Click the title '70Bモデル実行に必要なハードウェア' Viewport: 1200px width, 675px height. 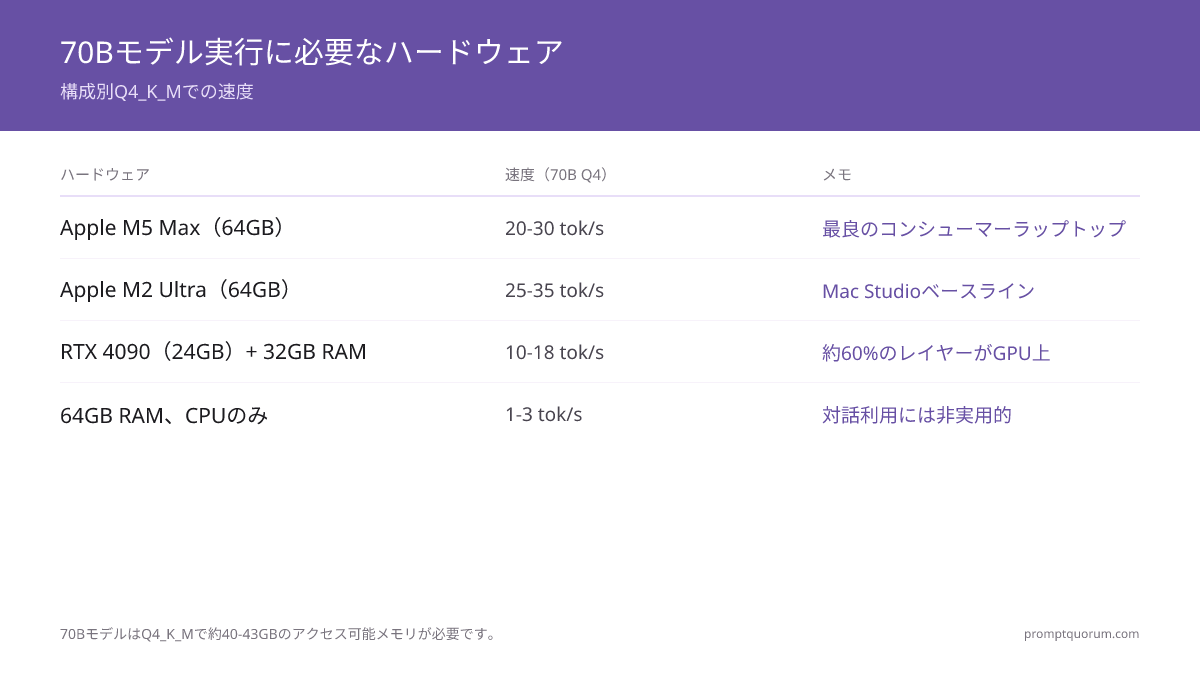(x=312, y=52)
